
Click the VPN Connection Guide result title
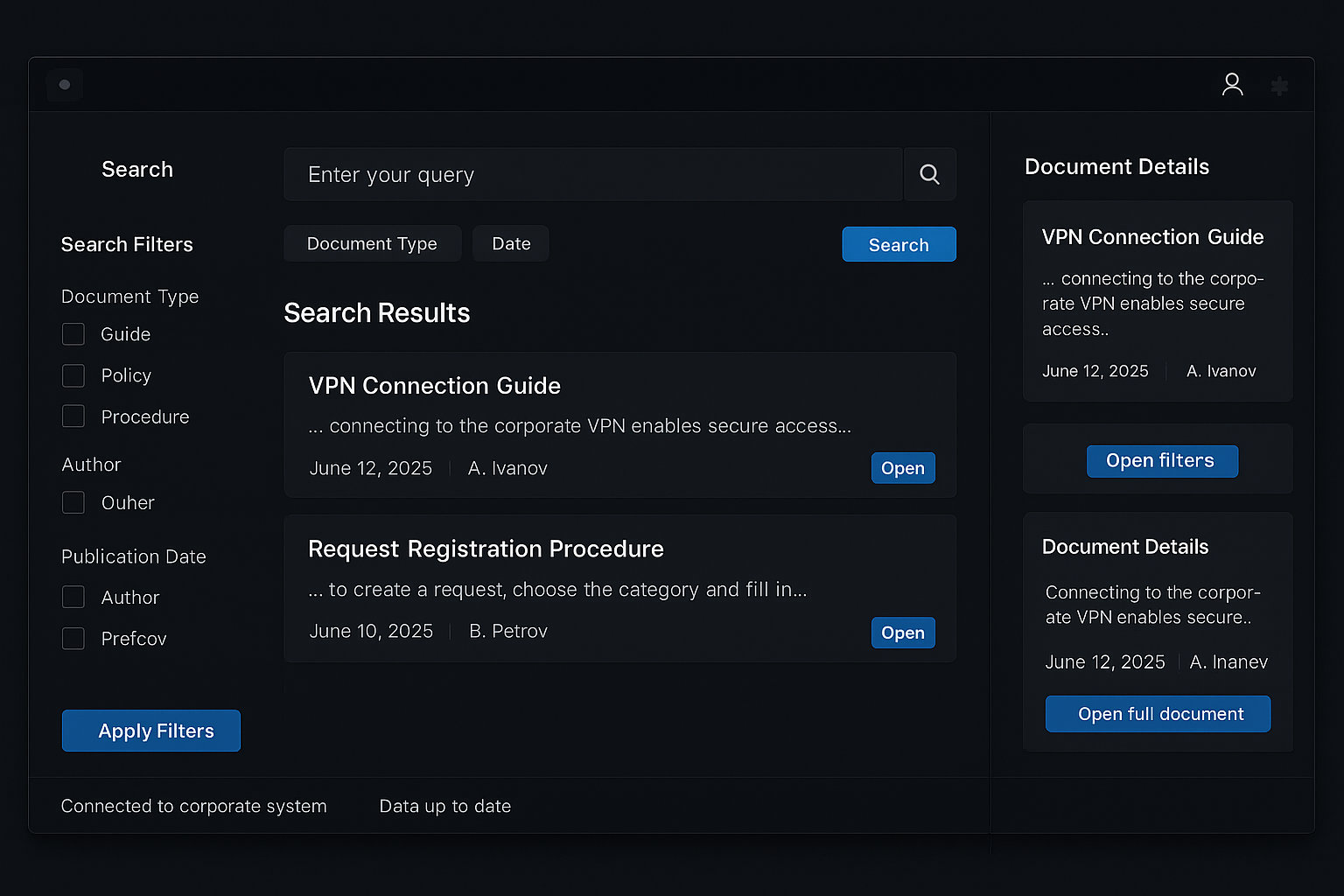(x=434, y=386)
